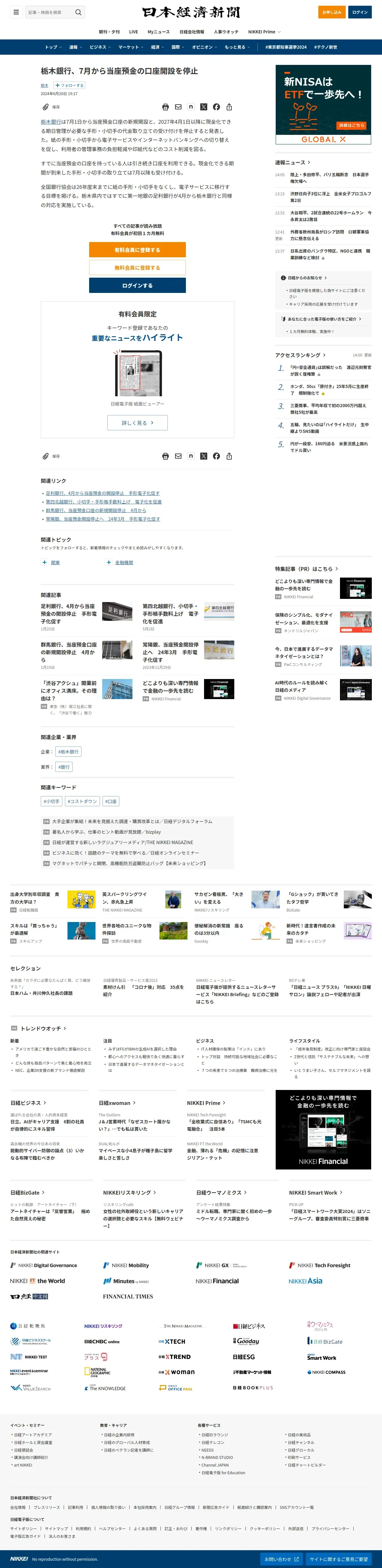
Task: Open the National Geographic logo
Action: pyautogui.click(x=97, y=1372)
